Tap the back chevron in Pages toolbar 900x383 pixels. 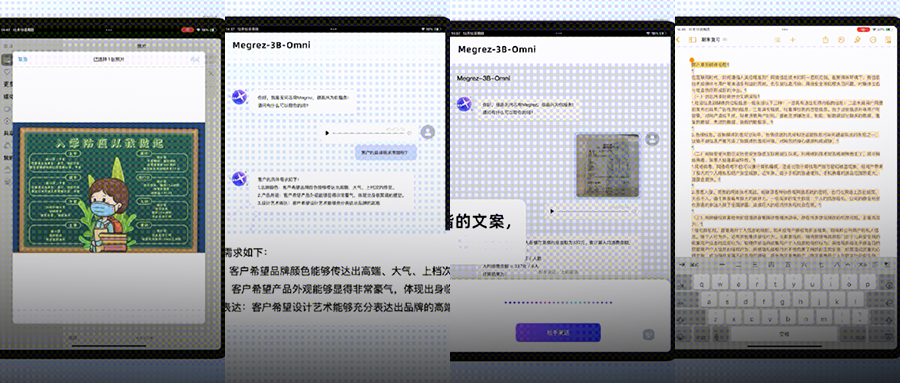[678, 40]
